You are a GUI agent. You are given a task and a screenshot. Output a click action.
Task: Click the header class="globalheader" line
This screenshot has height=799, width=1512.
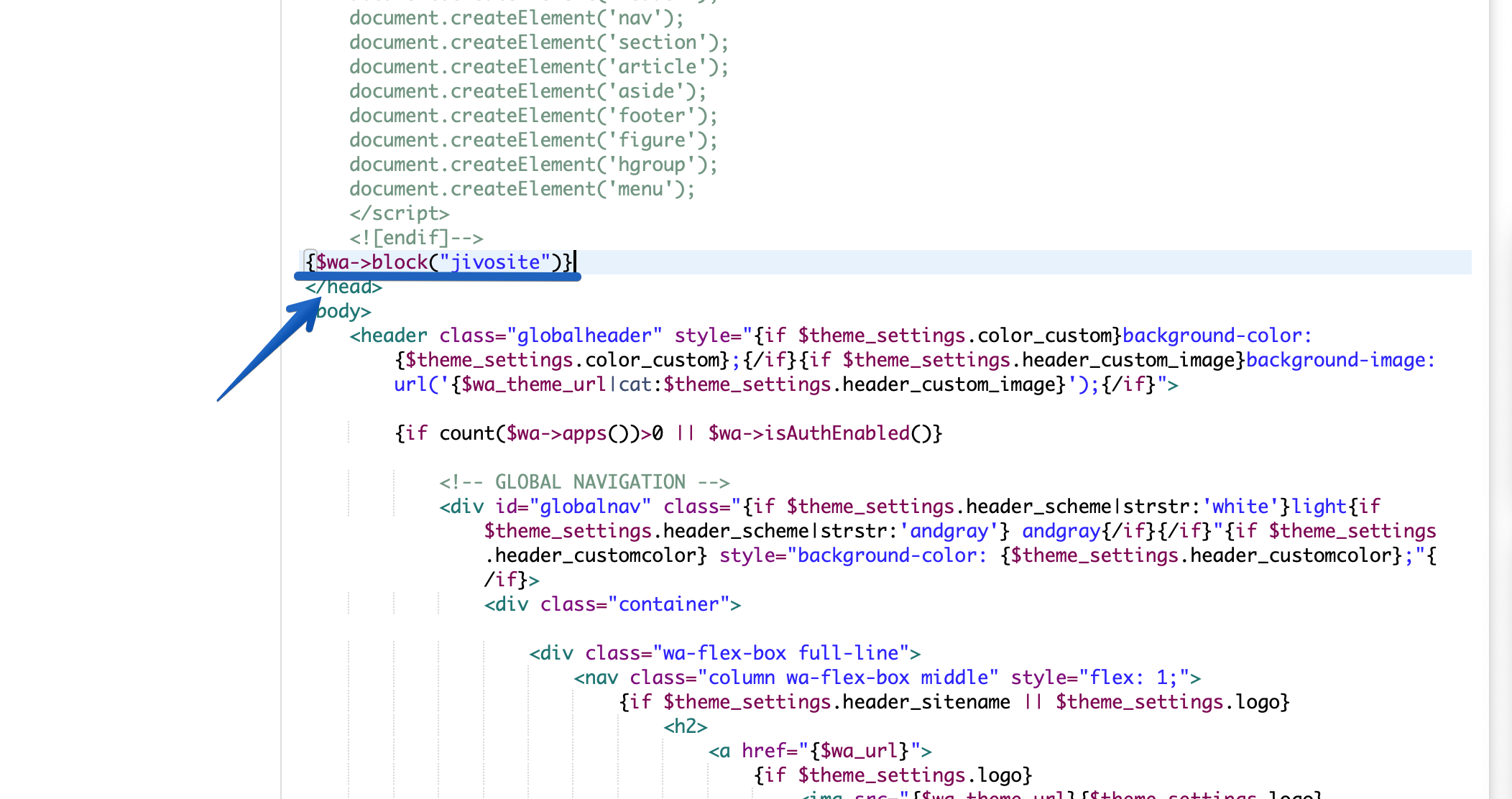(831, 336)
